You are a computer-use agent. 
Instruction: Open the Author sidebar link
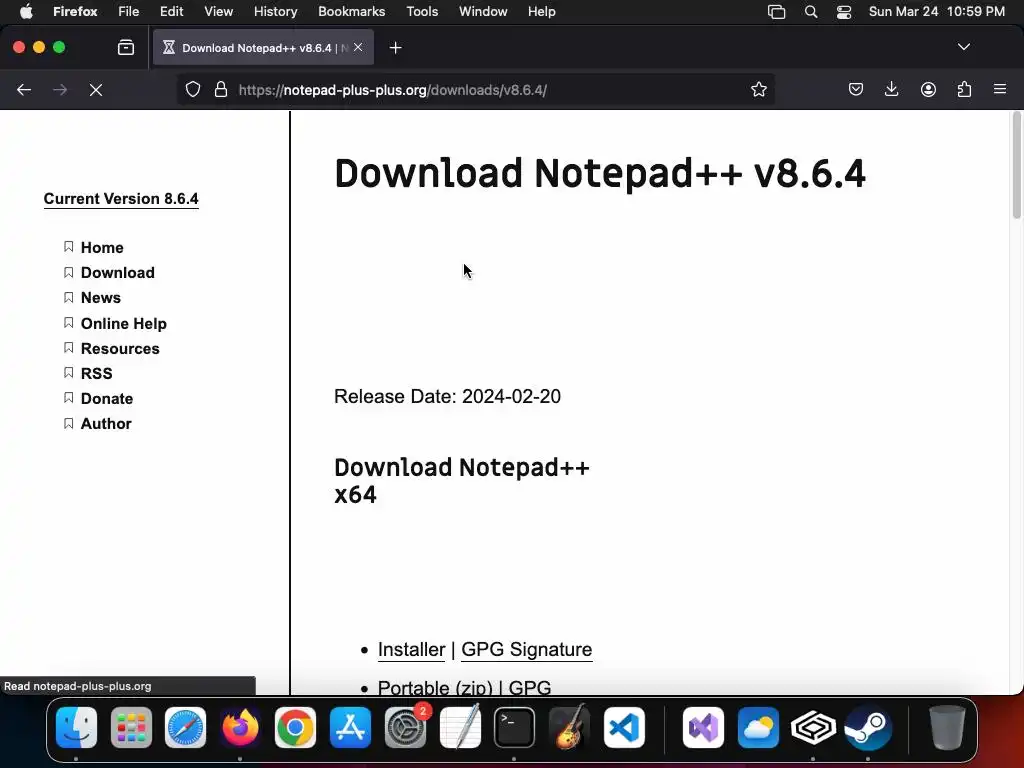[x=106, y=424]
